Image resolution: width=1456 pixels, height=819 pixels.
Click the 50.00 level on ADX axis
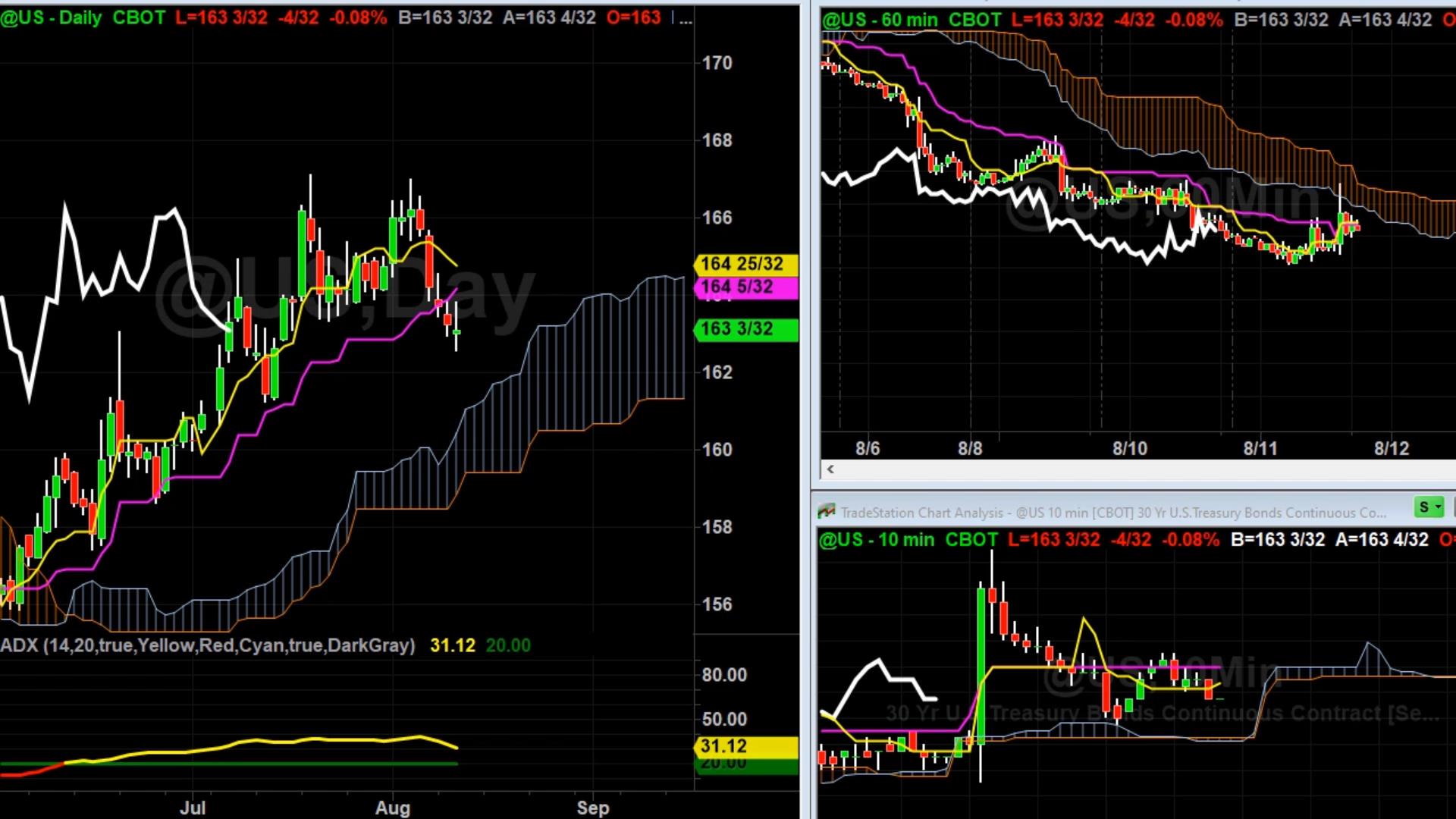pos(724,719)
